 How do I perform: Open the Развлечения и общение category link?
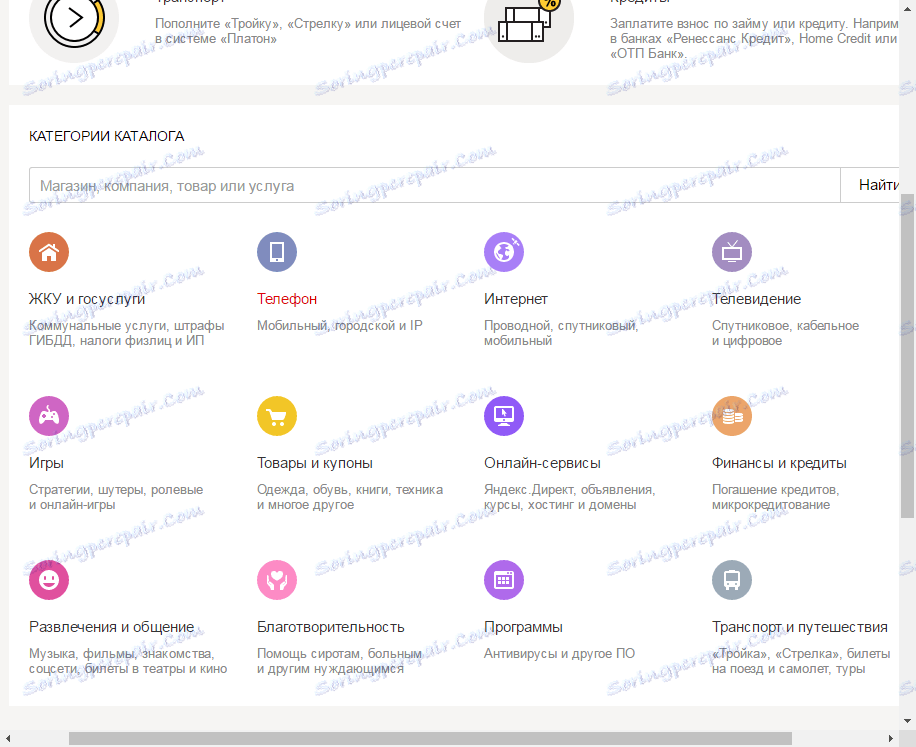112,627
